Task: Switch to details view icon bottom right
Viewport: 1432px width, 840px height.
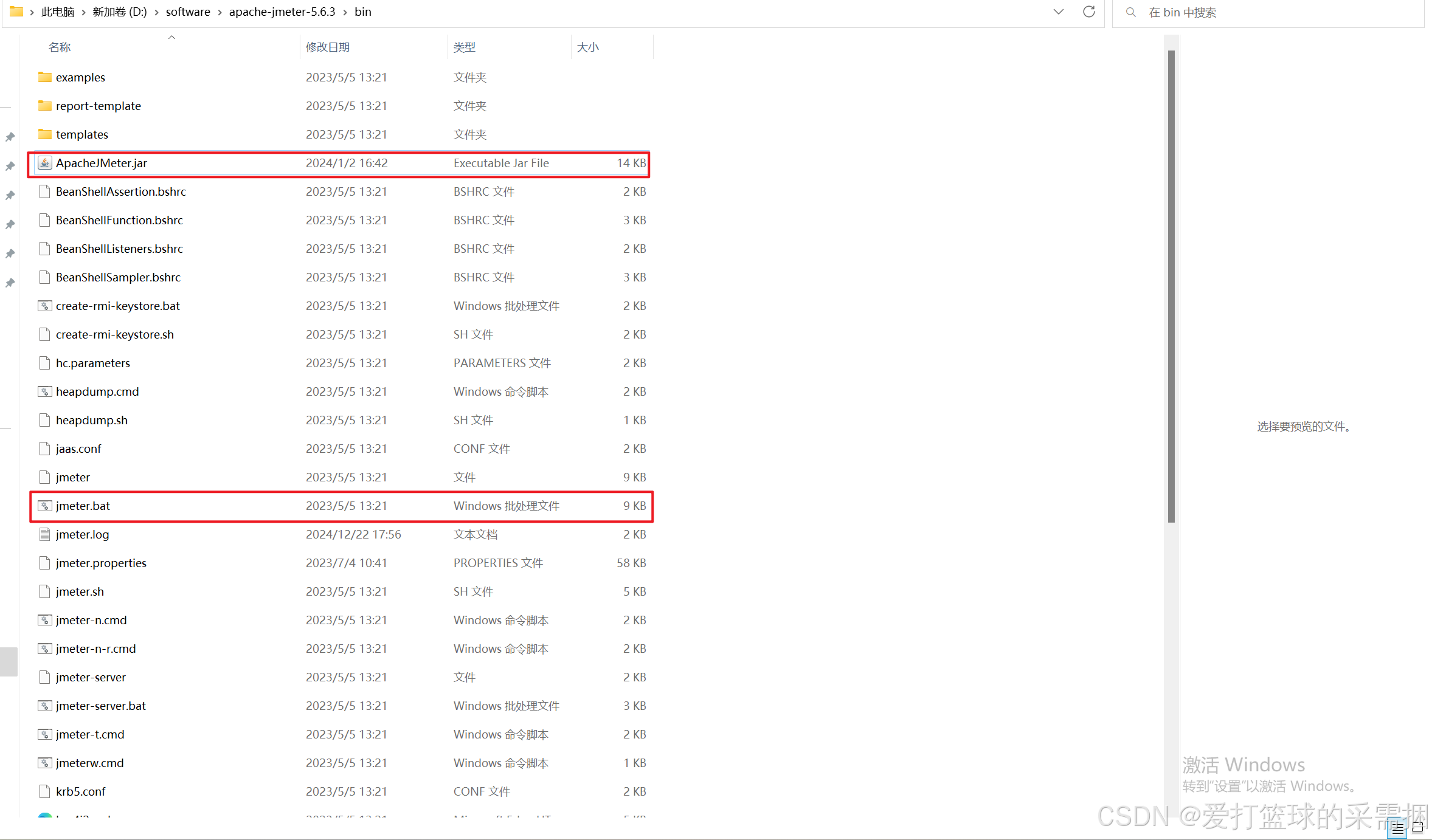Action: (x=1397, y=828)
